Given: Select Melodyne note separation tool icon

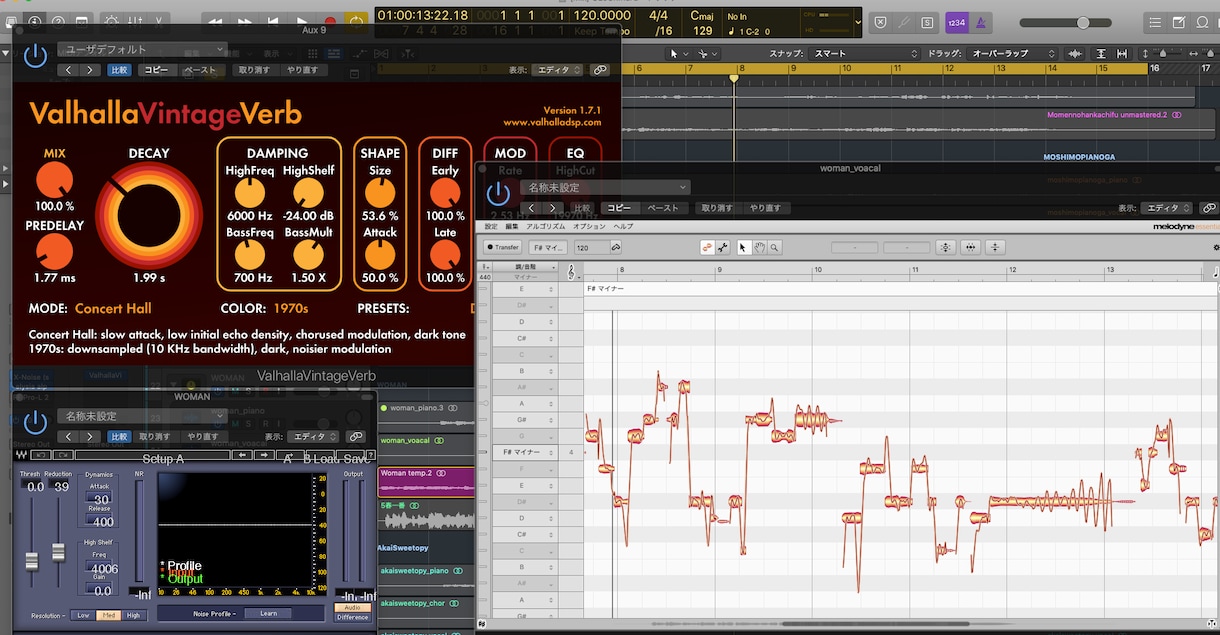Looking at the screenshot, I should [722, 247].
